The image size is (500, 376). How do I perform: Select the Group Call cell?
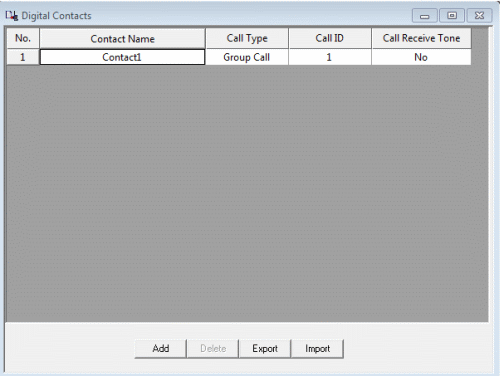(247, 57)
